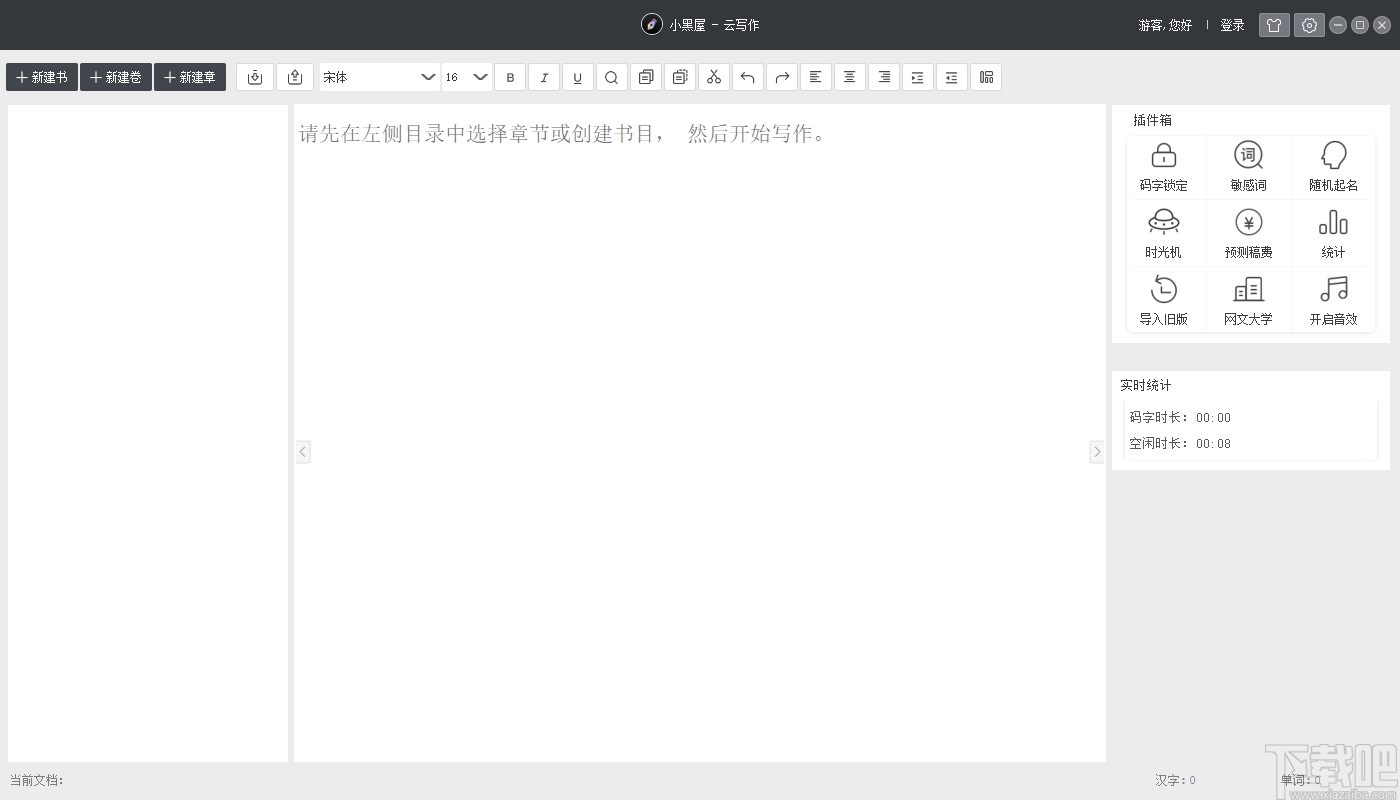Center align the text
The width and height of the screenshot is (1400, 800).
850,77
